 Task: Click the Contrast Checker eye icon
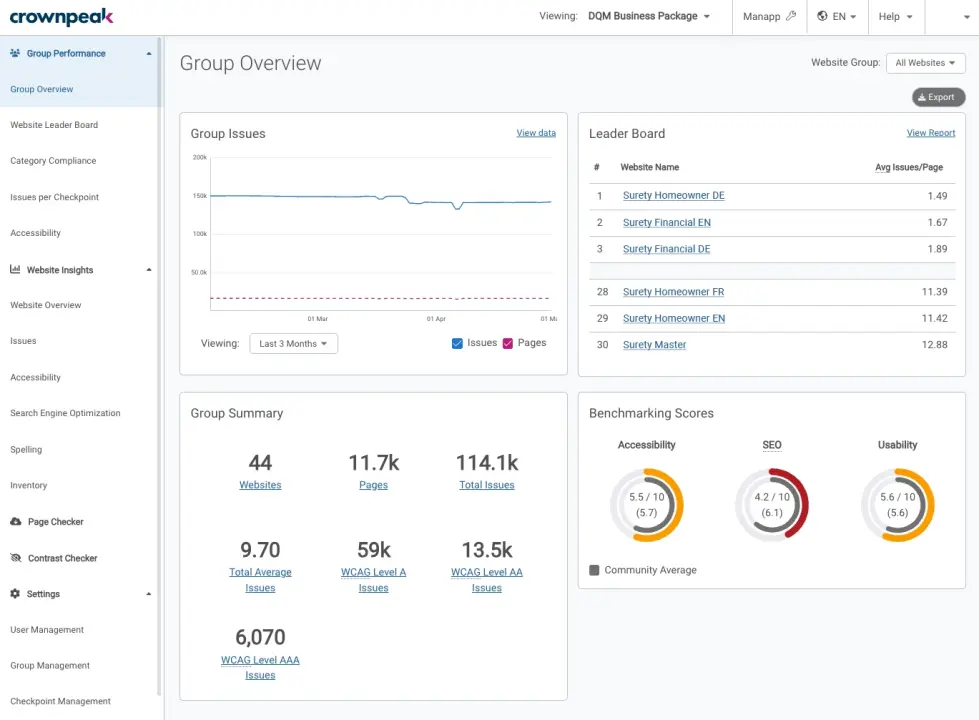16,558
